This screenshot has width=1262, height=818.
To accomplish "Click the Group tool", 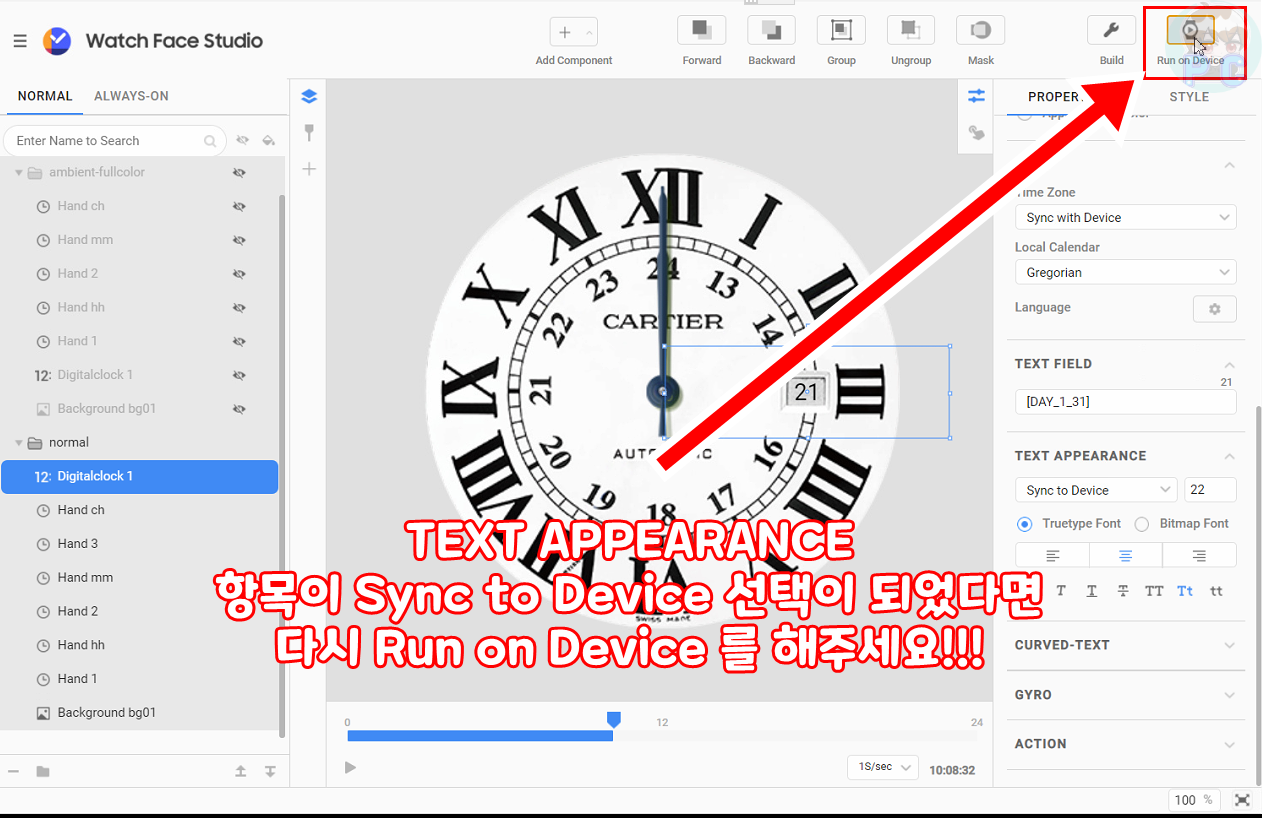I will (841, 31).
